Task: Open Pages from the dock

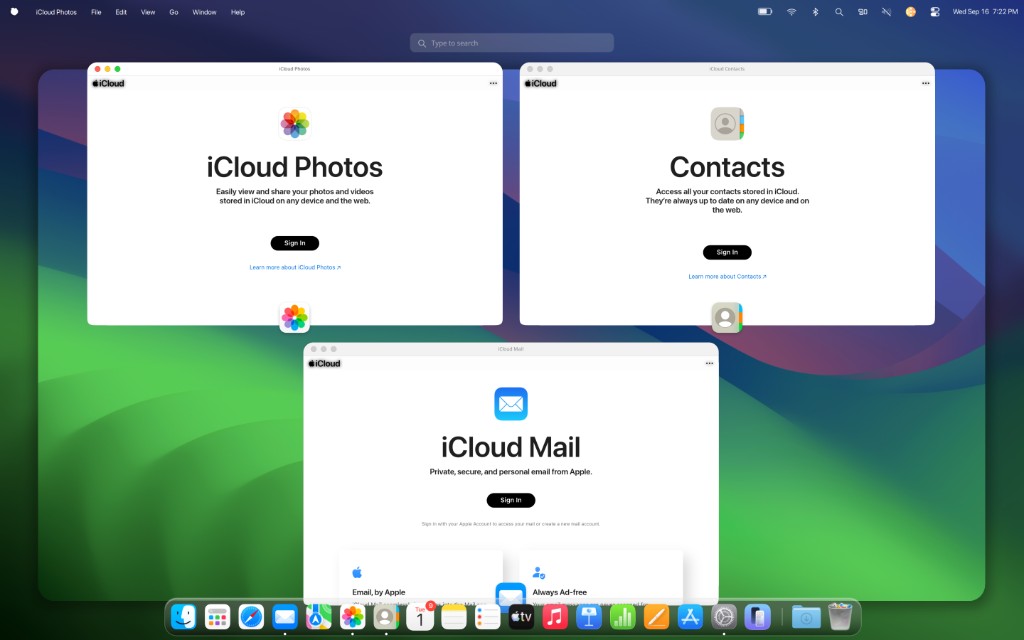Action: tap(656, 616)
